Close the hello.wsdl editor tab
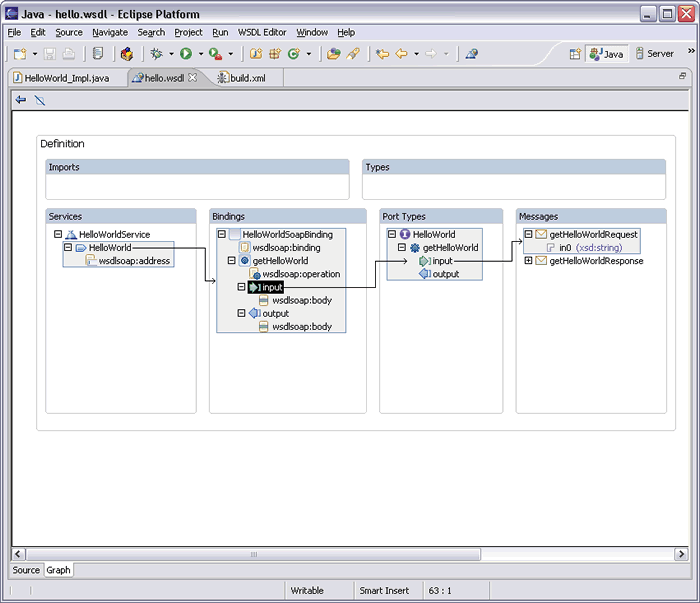 point(193,78)
